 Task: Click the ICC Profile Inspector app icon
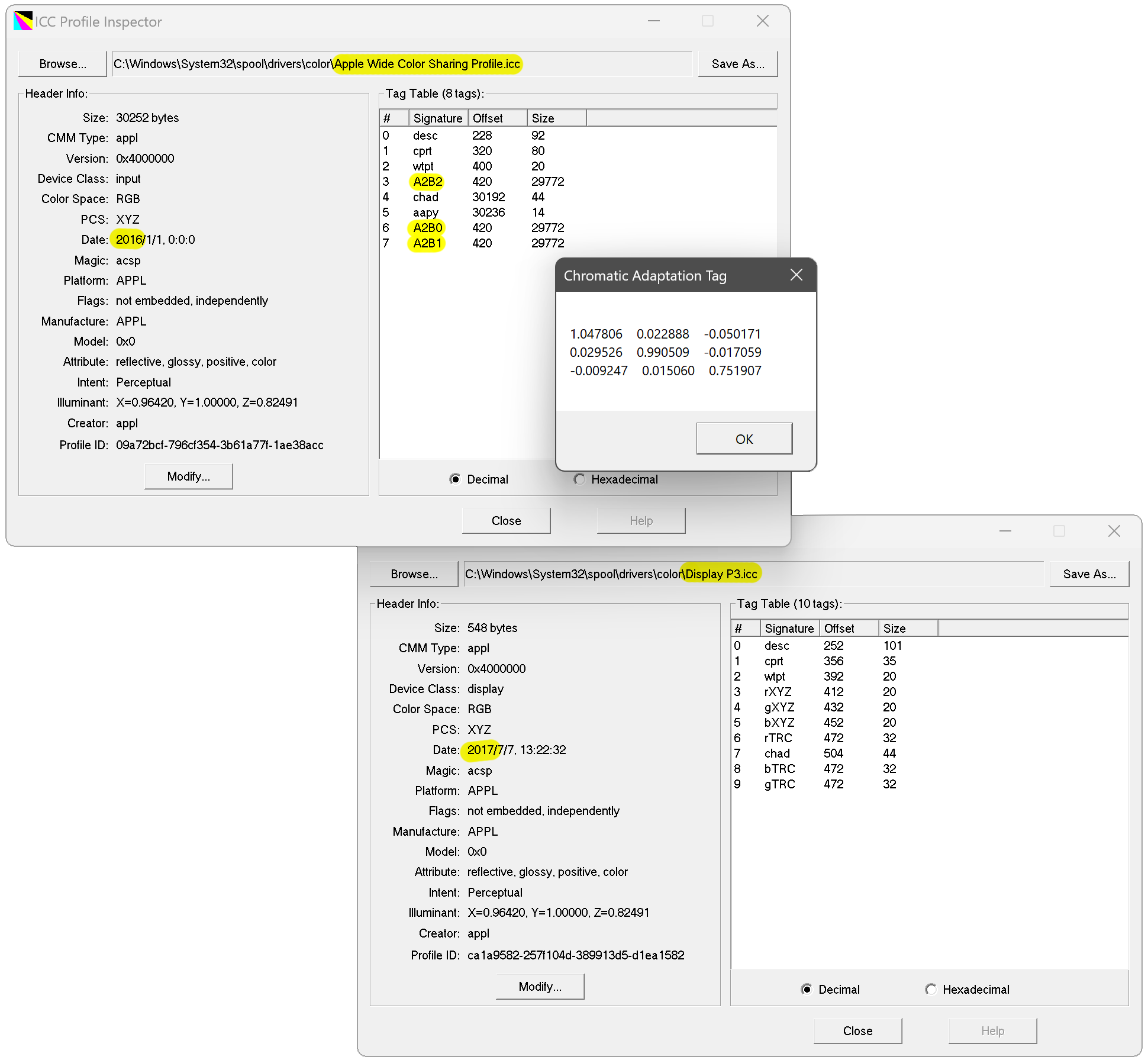[23, 21]
